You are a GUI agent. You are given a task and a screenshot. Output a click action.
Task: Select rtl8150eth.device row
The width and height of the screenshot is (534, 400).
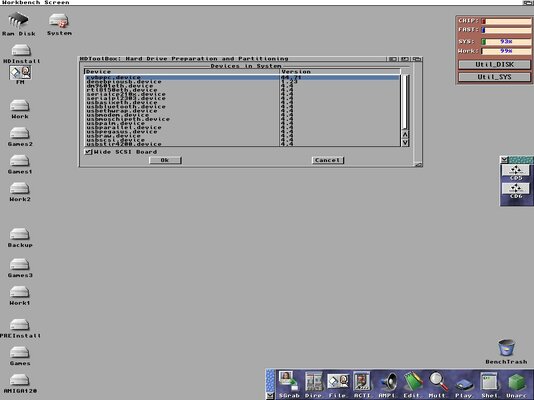[x=242, y=90]
